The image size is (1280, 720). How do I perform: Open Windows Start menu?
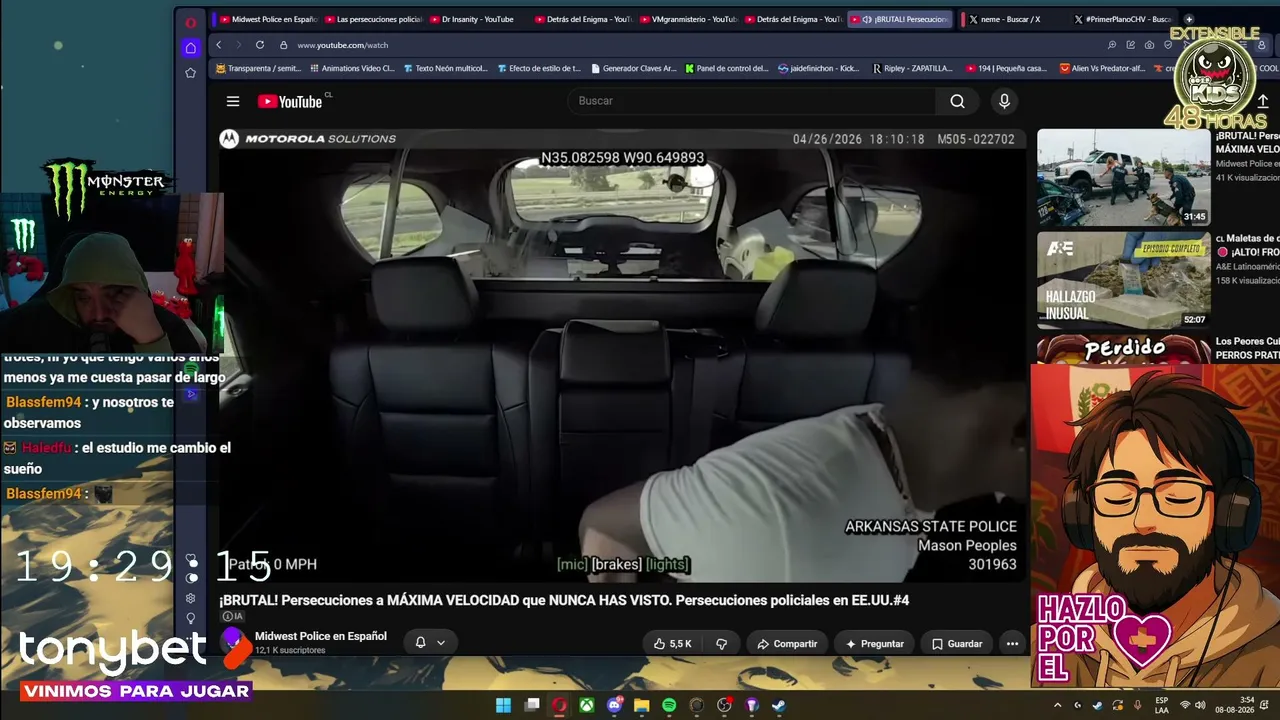click(503, 705)
